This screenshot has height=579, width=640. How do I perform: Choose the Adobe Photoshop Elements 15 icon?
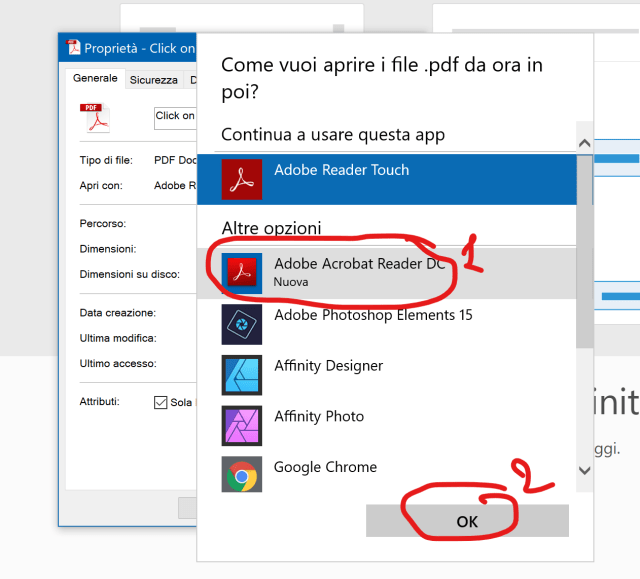point(241,324)
